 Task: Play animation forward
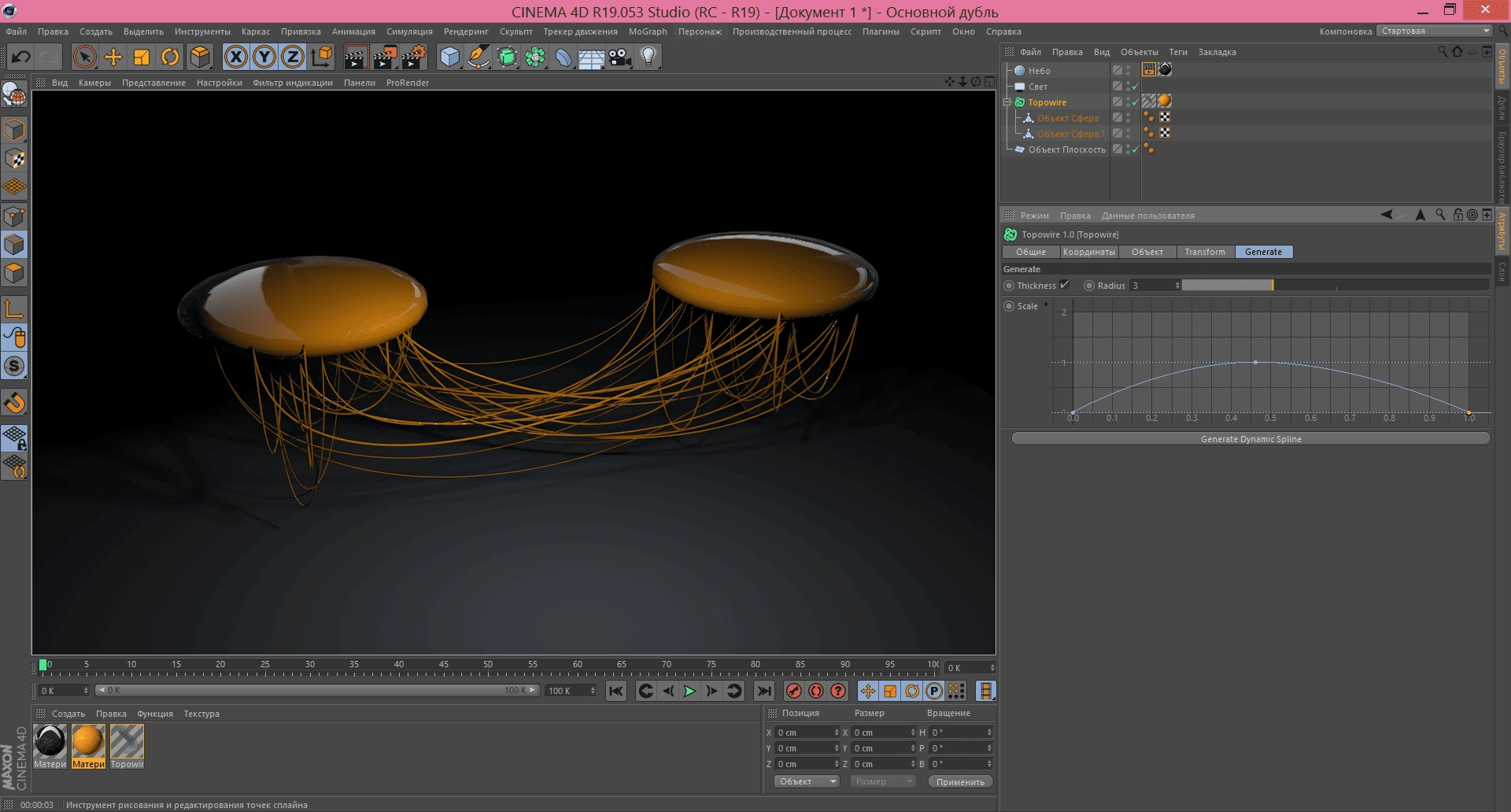689,691
